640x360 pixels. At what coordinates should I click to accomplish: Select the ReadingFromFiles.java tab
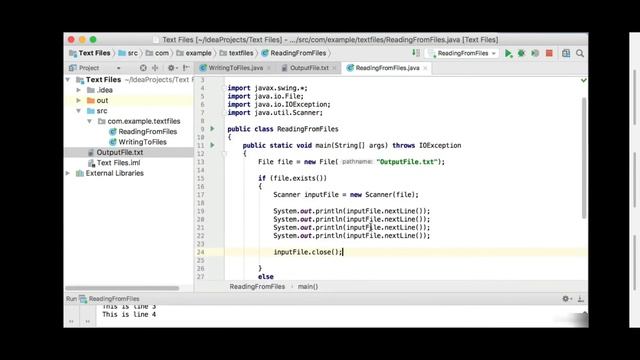(387, 68)
